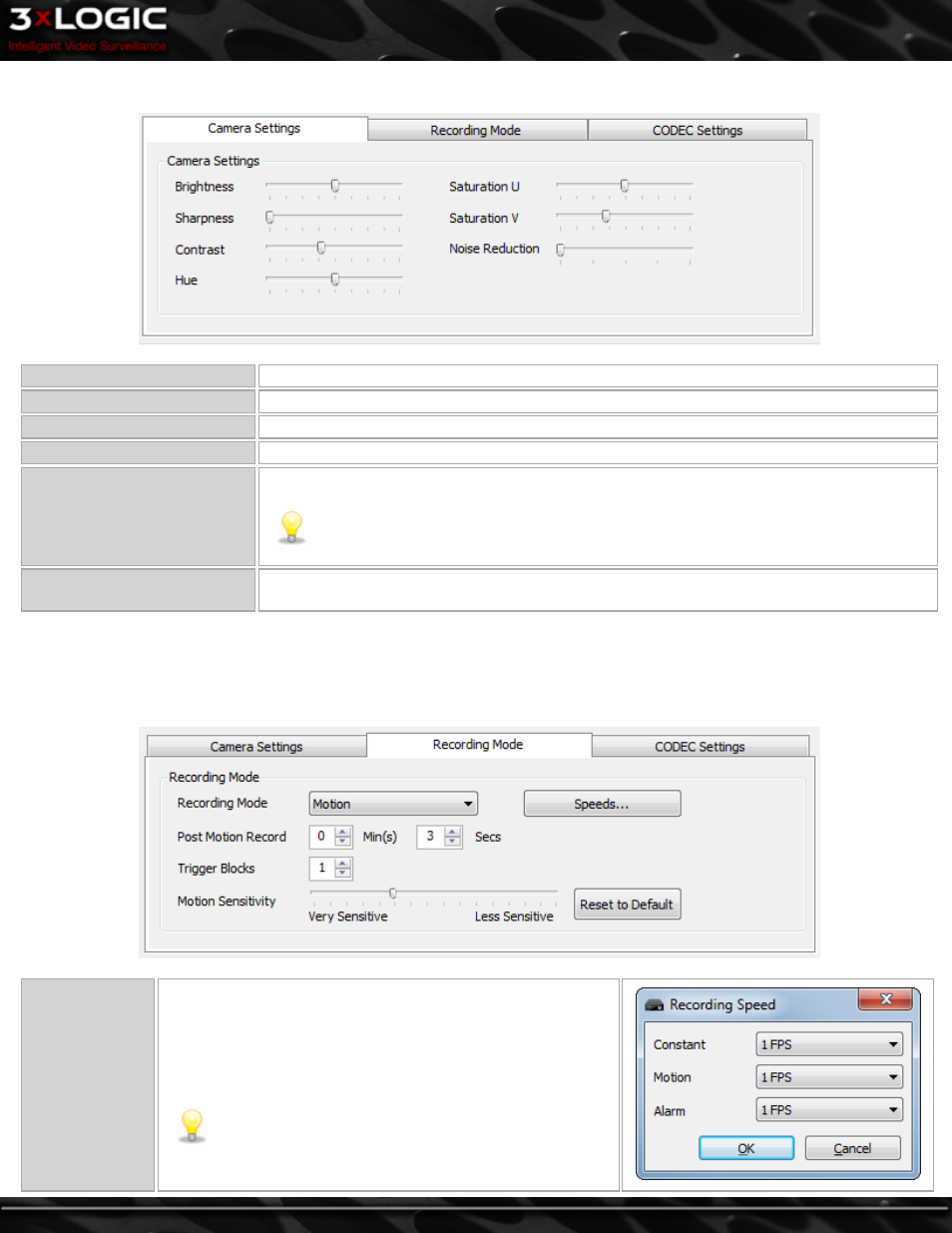
Task: Click the Post Motion Record seconds field
Action: tap(430, 837)
